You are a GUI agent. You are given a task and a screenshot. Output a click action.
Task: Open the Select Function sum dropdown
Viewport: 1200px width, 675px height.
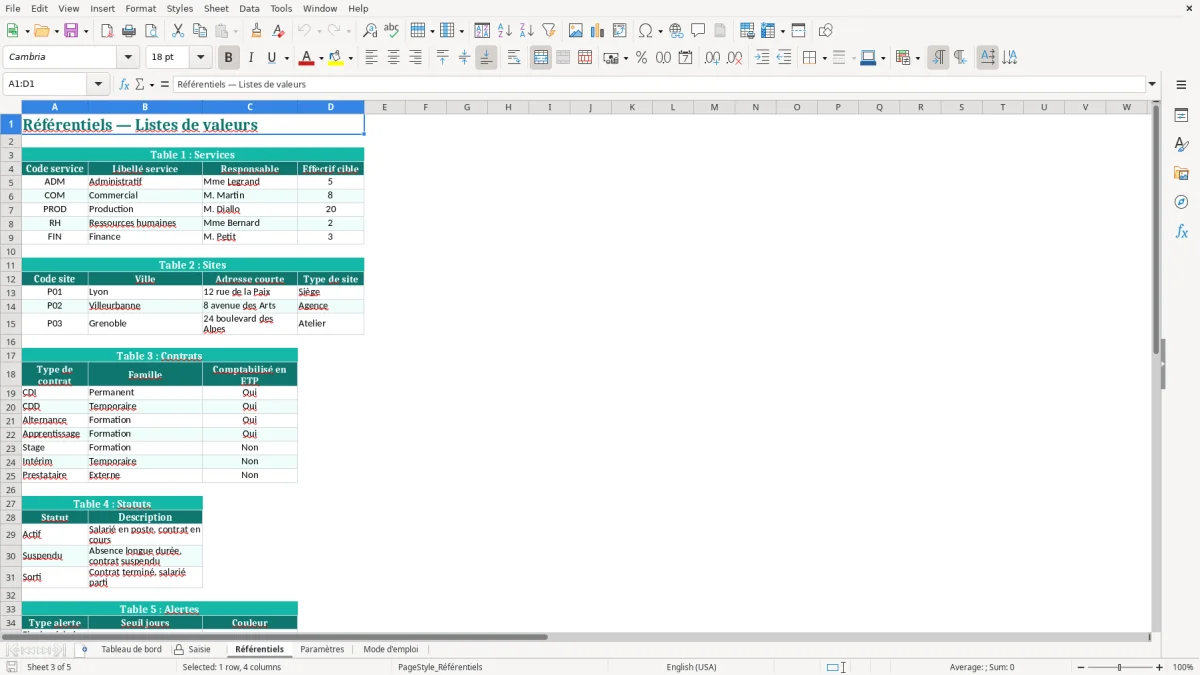pyautogui.click(x=150, y=85)
